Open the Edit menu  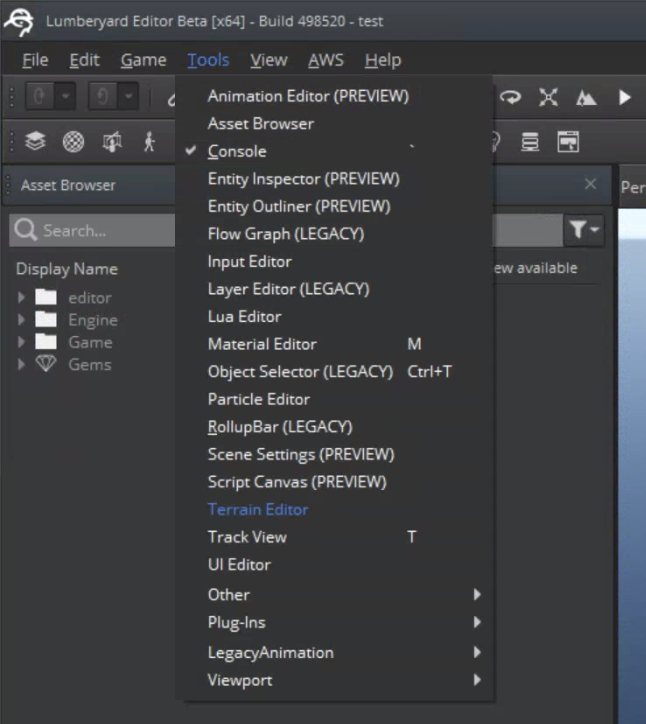pos(85,60)
